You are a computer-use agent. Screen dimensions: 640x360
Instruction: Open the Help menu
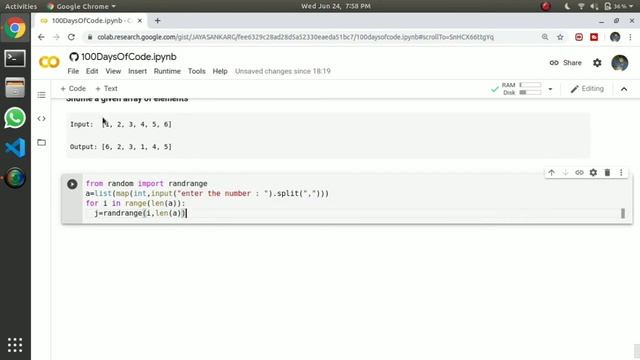point(220,71)
